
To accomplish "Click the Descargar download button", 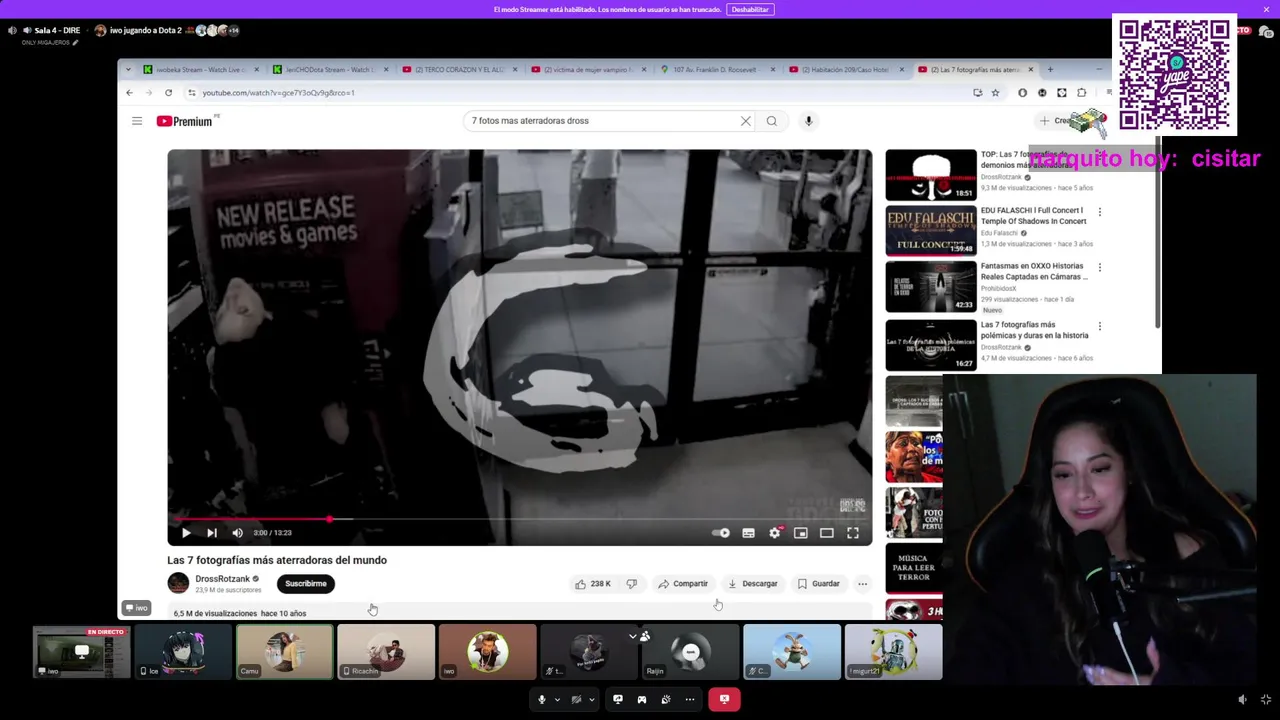I will tap(752, 584).
